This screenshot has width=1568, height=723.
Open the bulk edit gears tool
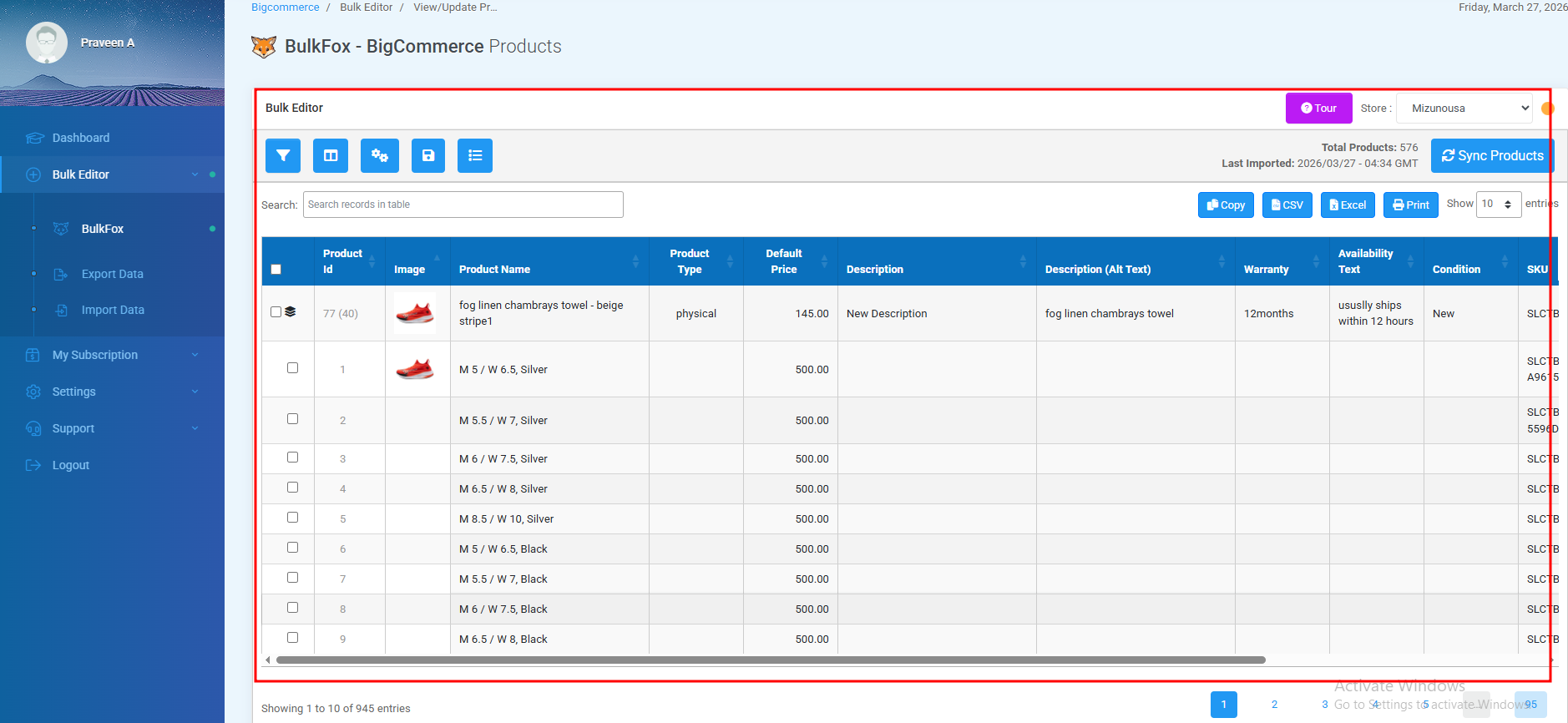click(x=380, y=155)
